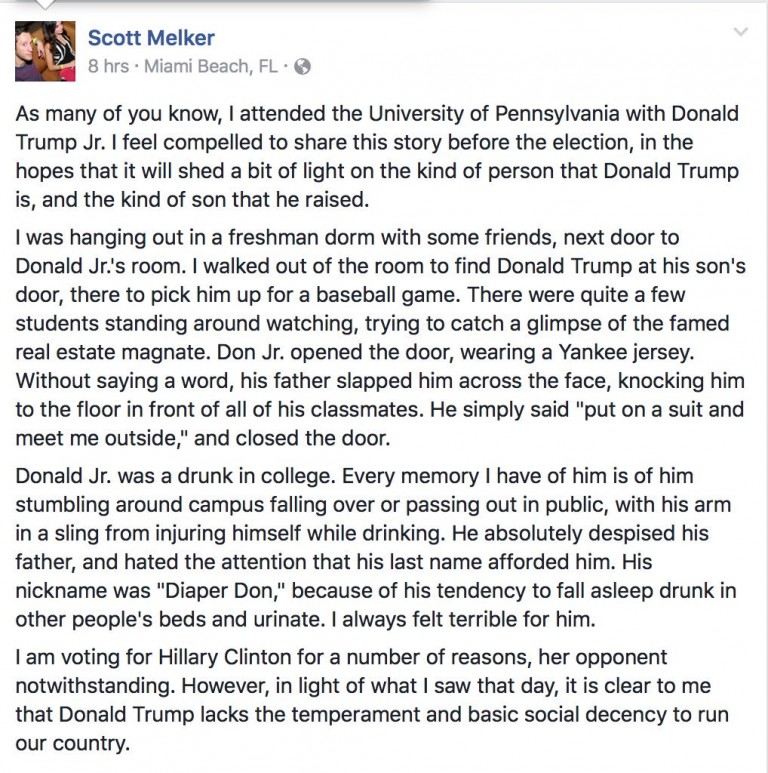Open the Scott Melker author name link
The height and width of the screenshot is (773, 768).
151,38
